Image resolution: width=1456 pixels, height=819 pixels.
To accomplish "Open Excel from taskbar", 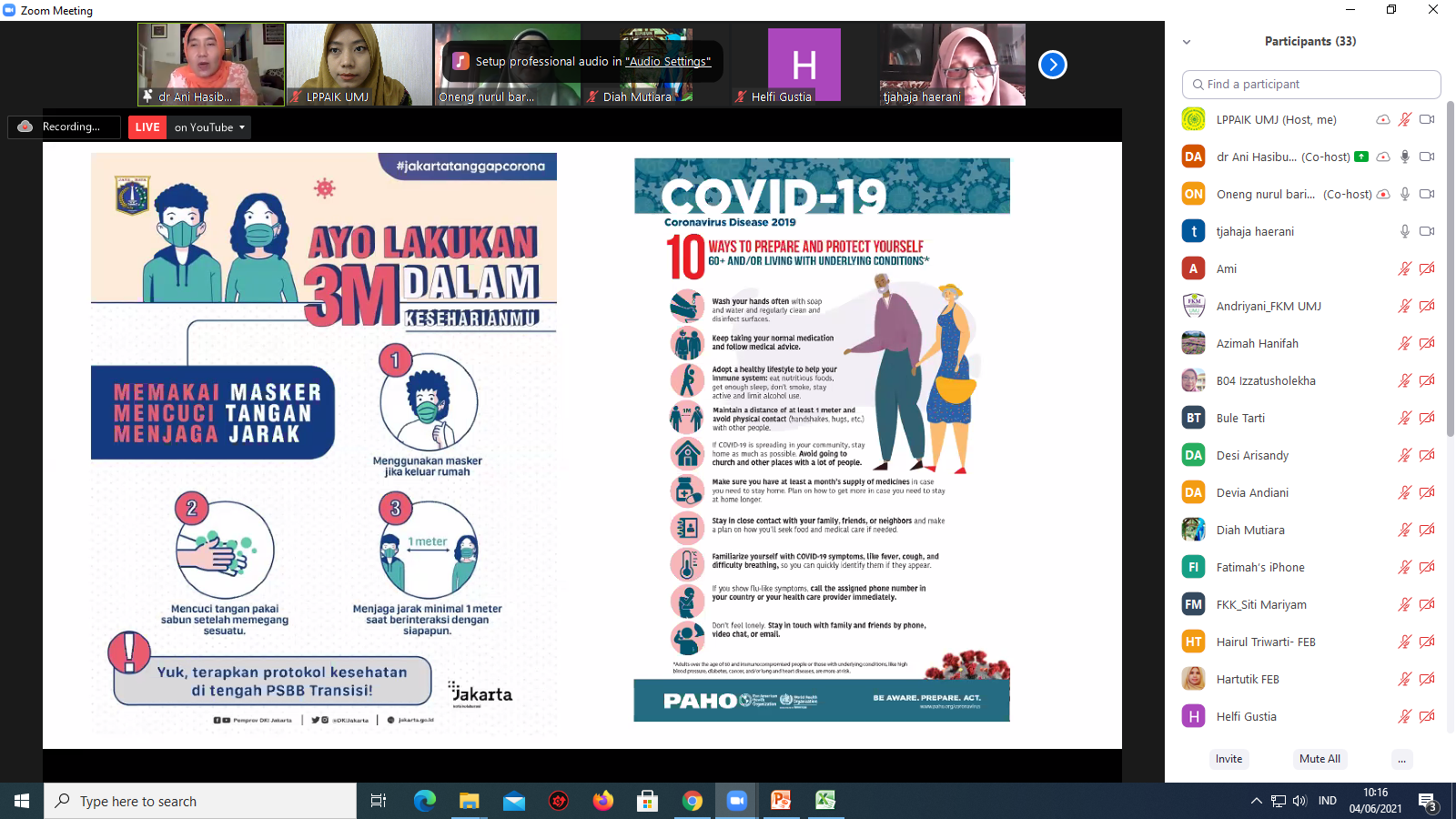I will pos(825,801).
